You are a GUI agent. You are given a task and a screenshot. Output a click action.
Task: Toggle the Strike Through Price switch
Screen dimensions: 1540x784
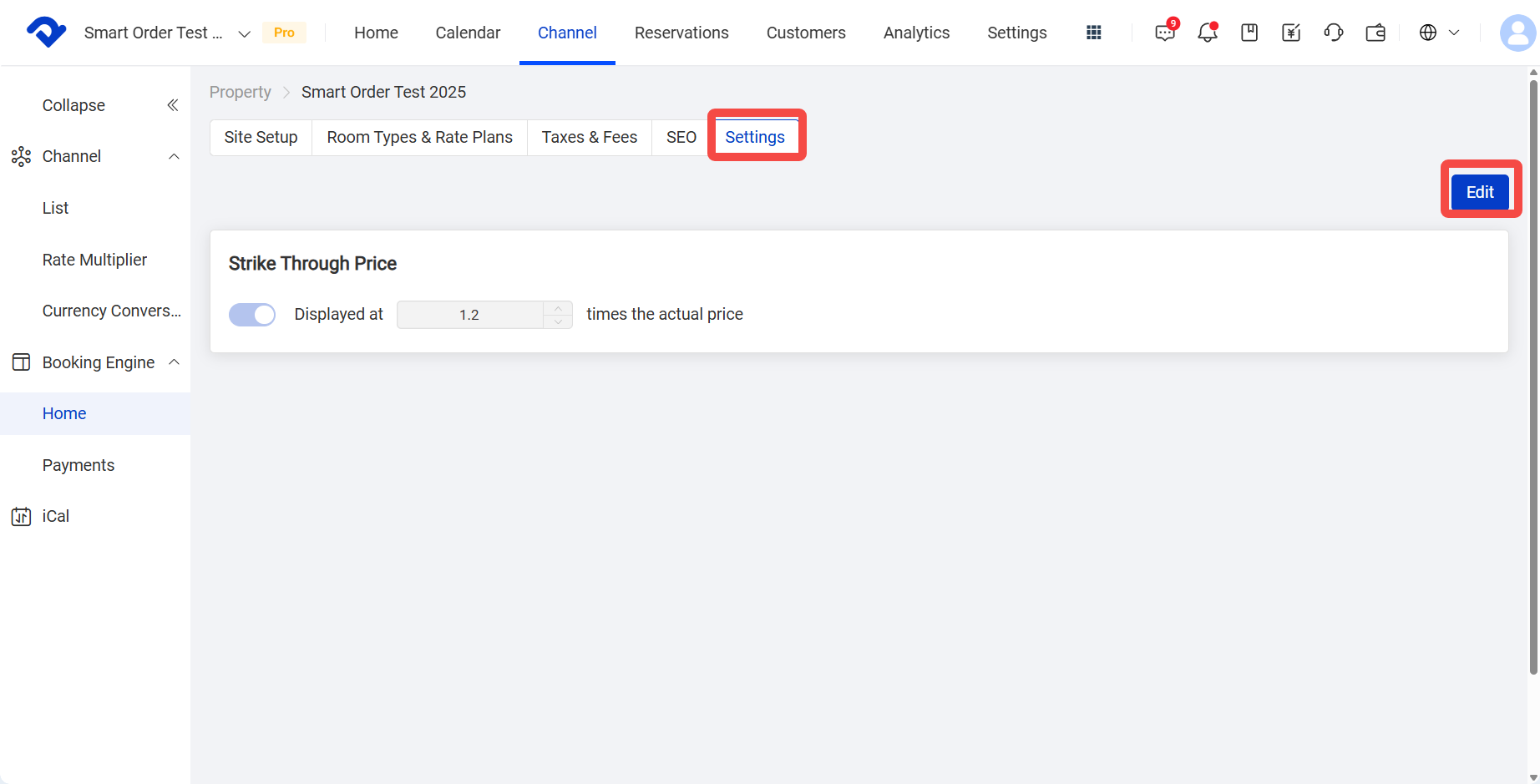pyautogui.click(x=252, y=315)
